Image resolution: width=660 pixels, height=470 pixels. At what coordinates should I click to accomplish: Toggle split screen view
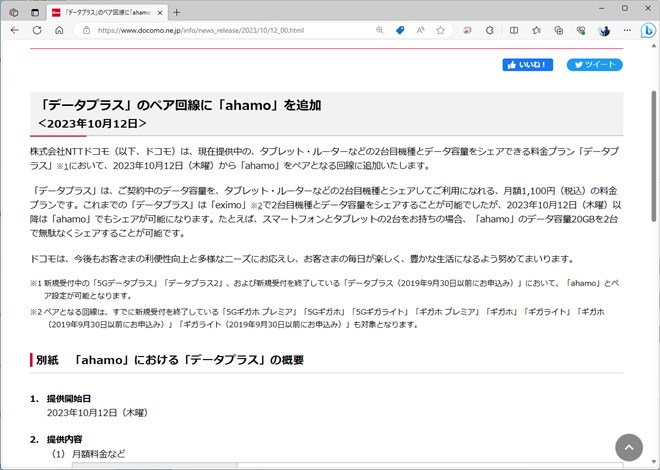(514, 30)
